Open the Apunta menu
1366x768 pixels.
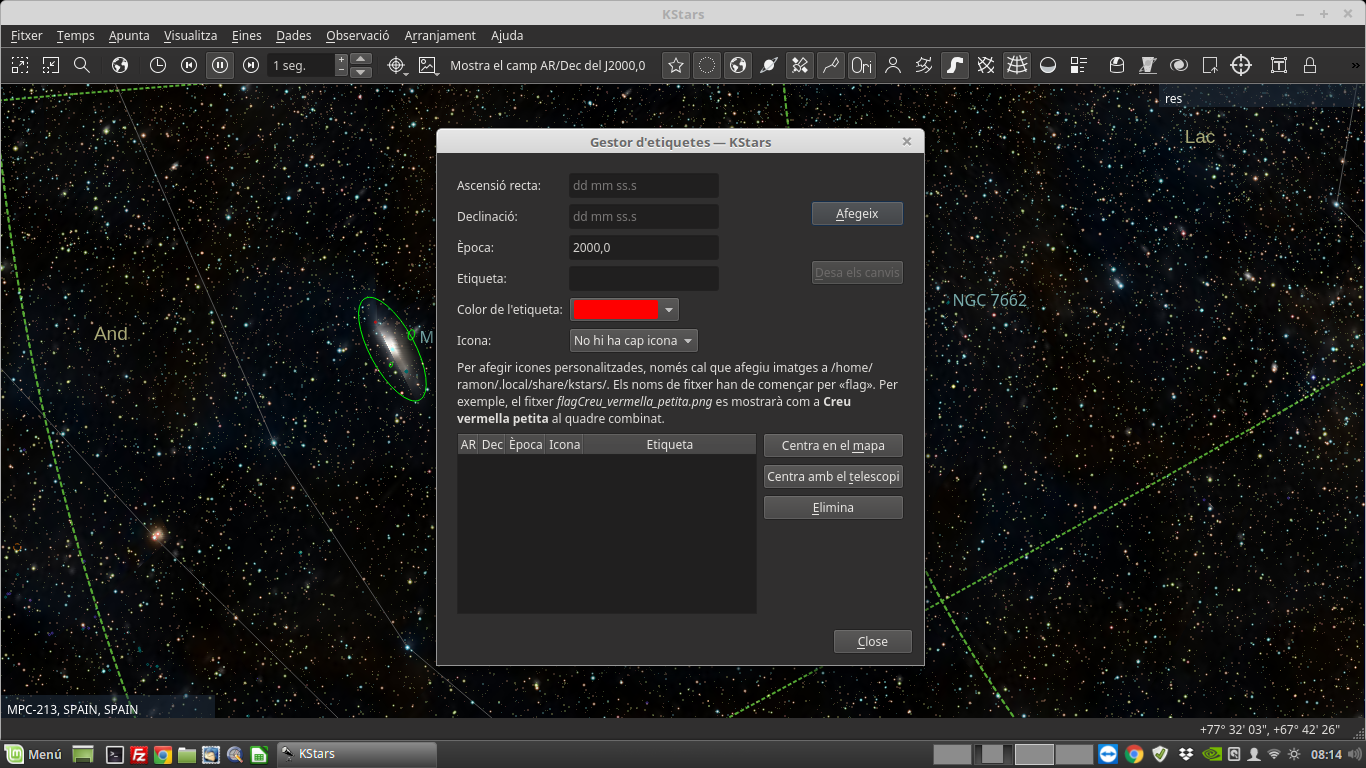pyautogui.click(x=129, y=35)
